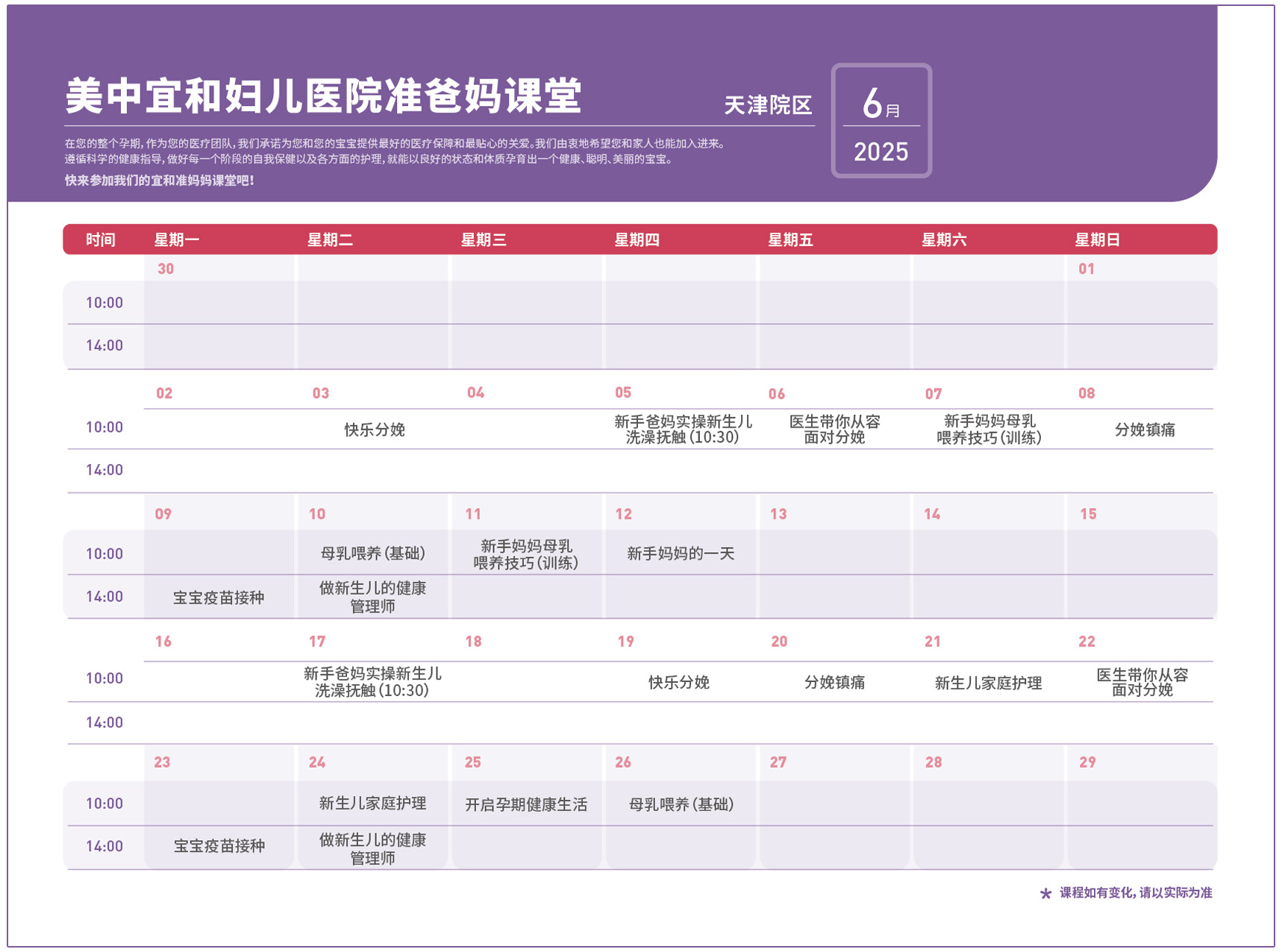
Task: Select 新生儿家庭护理 class on June 21
Action: [988, 683]
